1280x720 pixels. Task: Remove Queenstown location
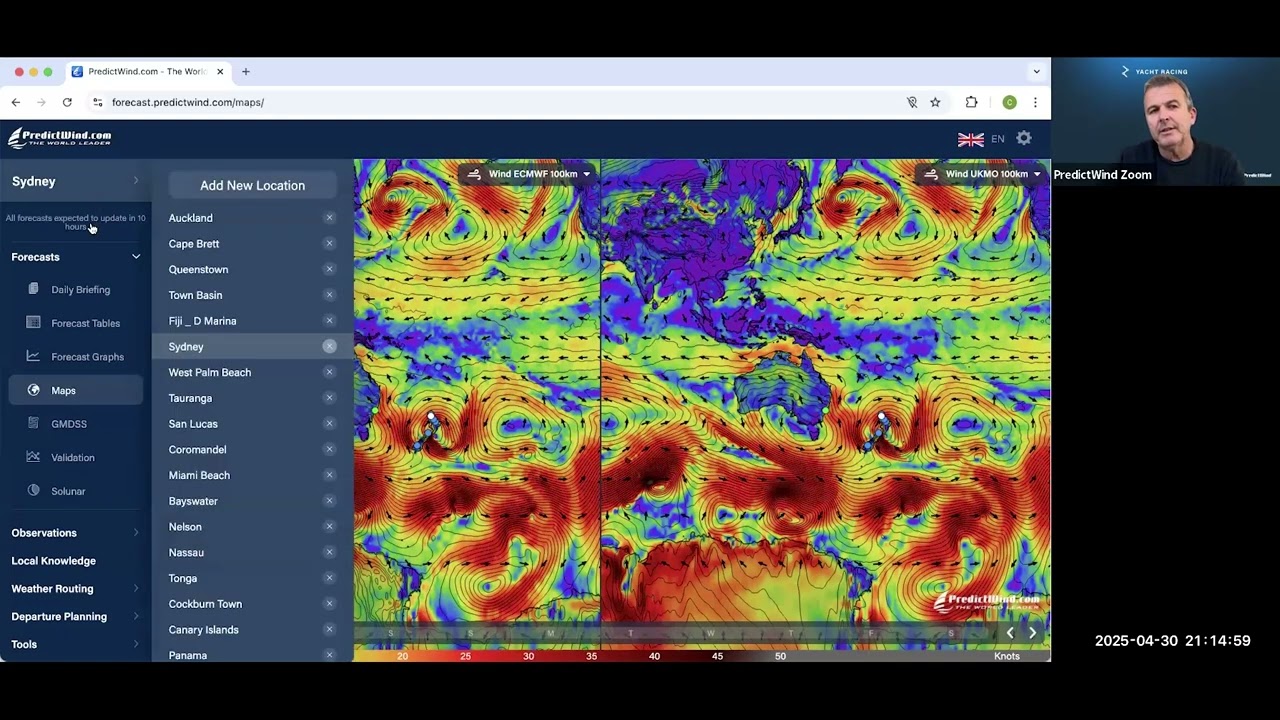(x=329, y=269)
